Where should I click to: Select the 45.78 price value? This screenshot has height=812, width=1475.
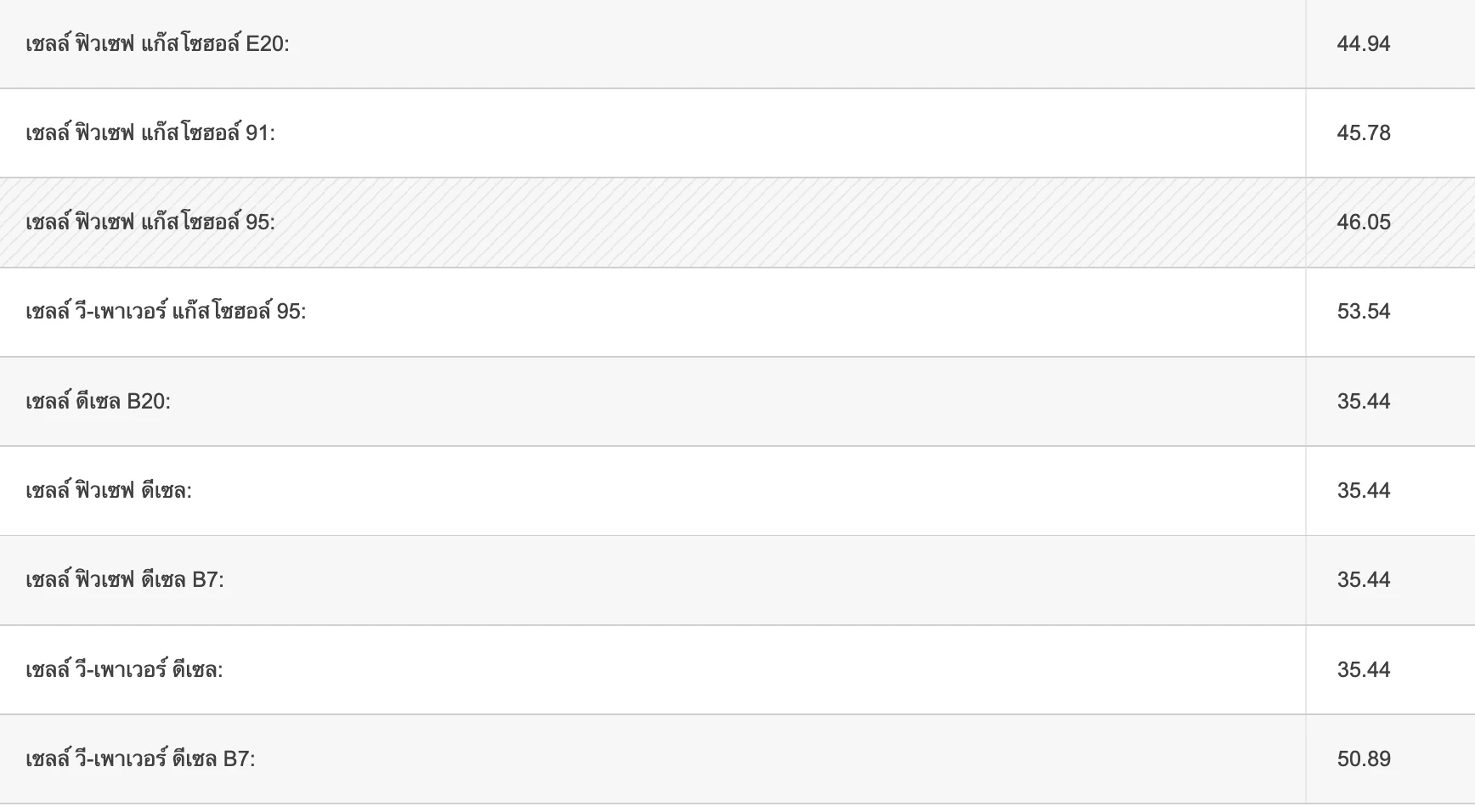tap(1364, 133)
